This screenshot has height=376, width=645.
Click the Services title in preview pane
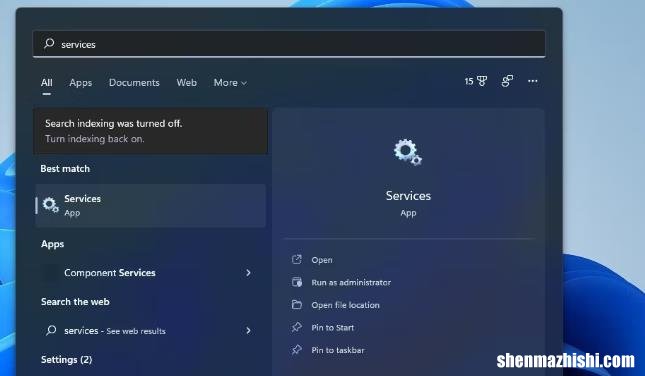(408, 196)
